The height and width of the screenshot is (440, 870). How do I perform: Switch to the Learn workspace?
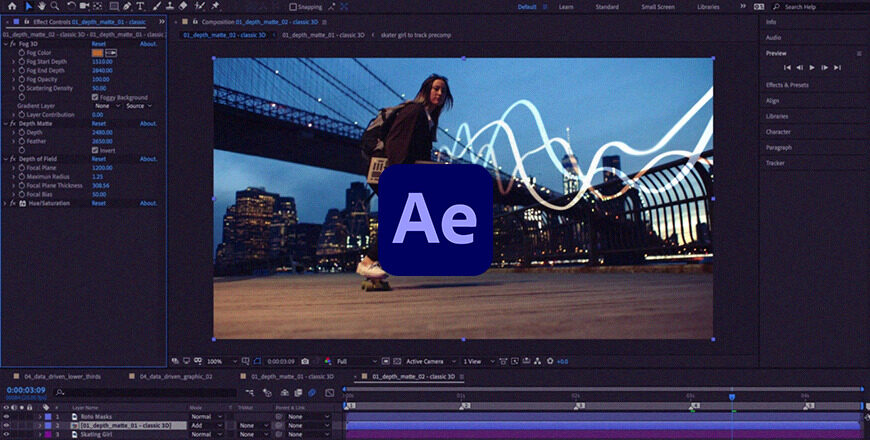tap(565, 7)
